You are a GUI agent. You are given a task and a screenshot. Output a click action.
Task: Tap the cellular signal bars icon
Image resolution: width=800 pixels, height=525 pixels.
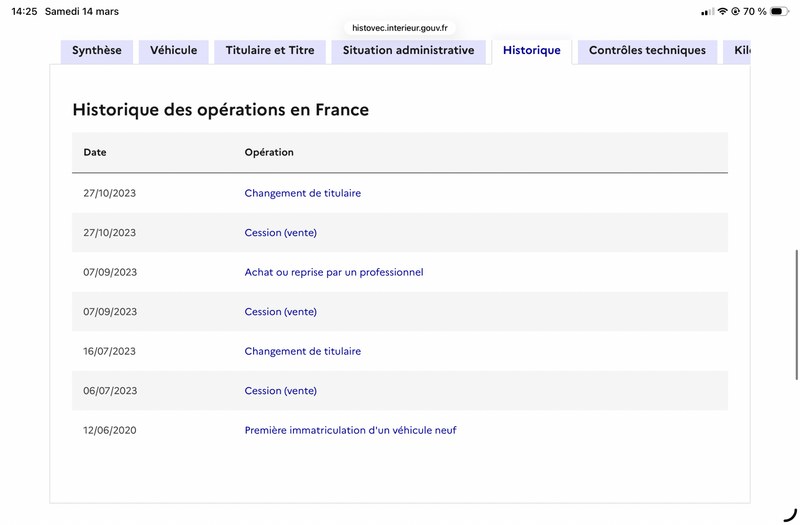pos(707,12)
